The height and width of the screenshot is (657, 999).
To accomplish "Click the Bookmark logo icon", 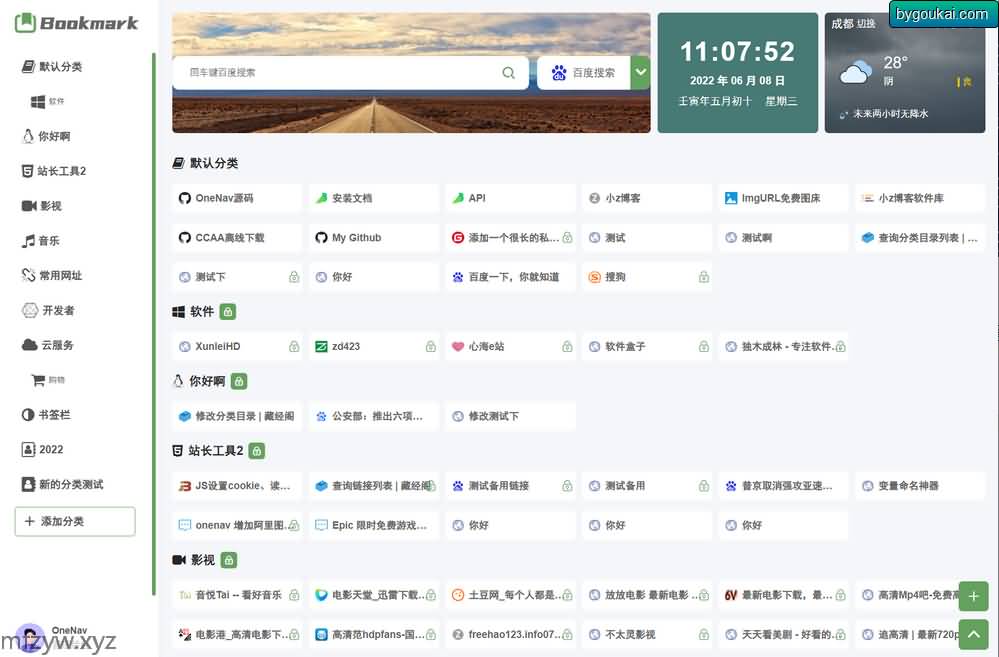I will point(25,23).
